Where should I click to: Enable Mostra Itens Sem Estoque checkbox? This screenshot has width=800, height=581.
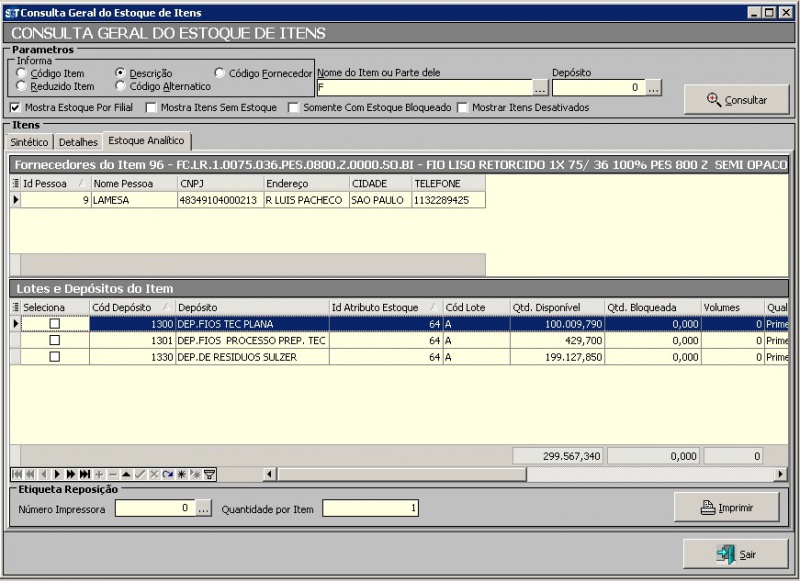152,107
